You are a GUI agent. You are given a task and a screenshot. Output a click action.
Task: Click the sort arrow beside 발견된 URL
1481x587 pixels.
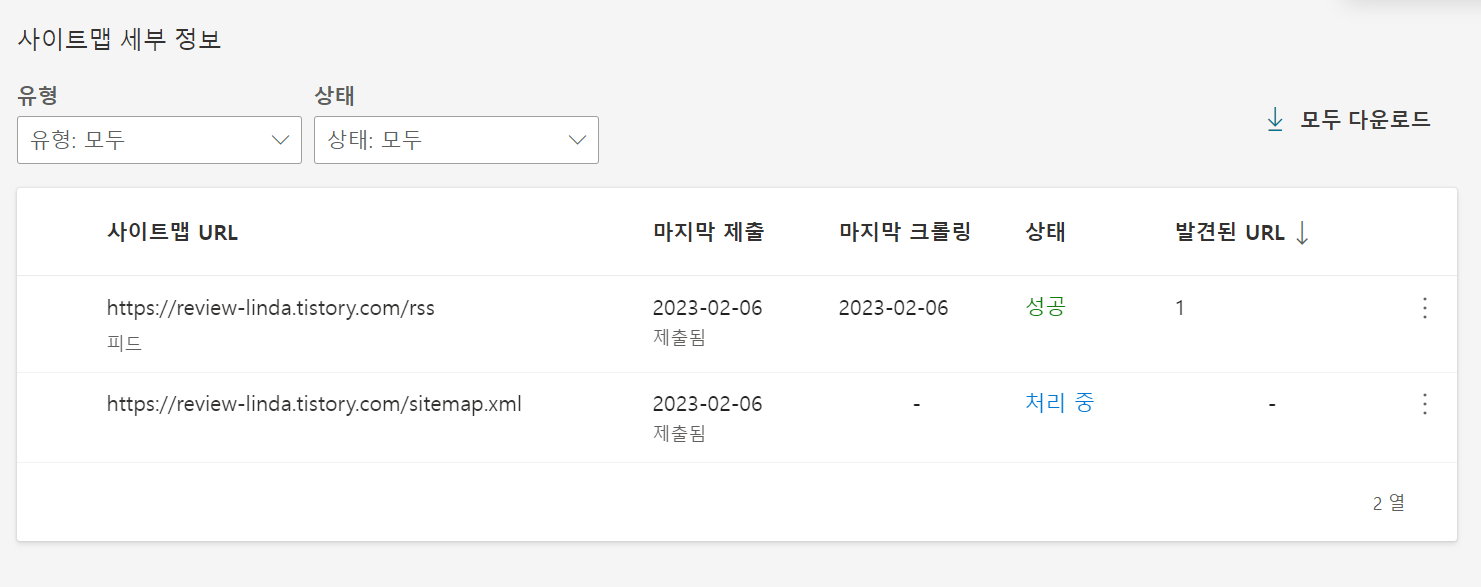(1302, 232)
